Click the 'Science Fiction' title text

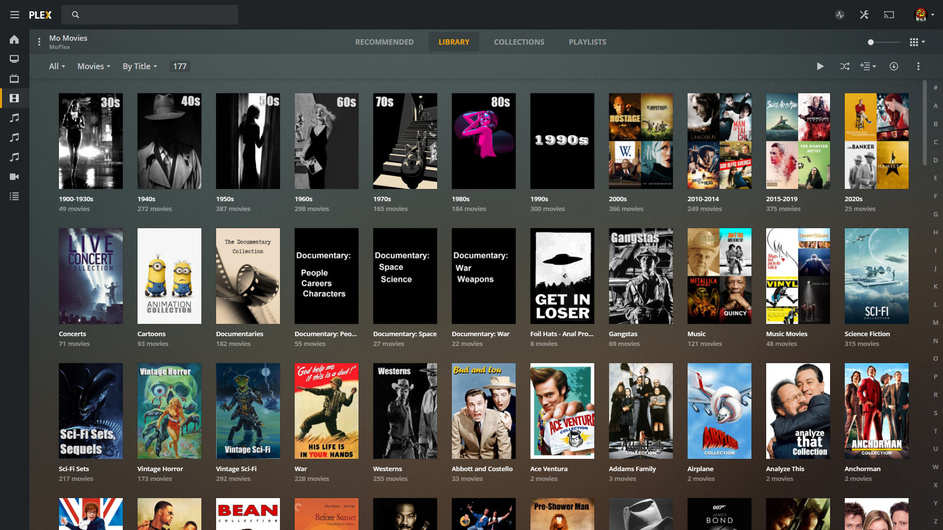pos(867,334)
